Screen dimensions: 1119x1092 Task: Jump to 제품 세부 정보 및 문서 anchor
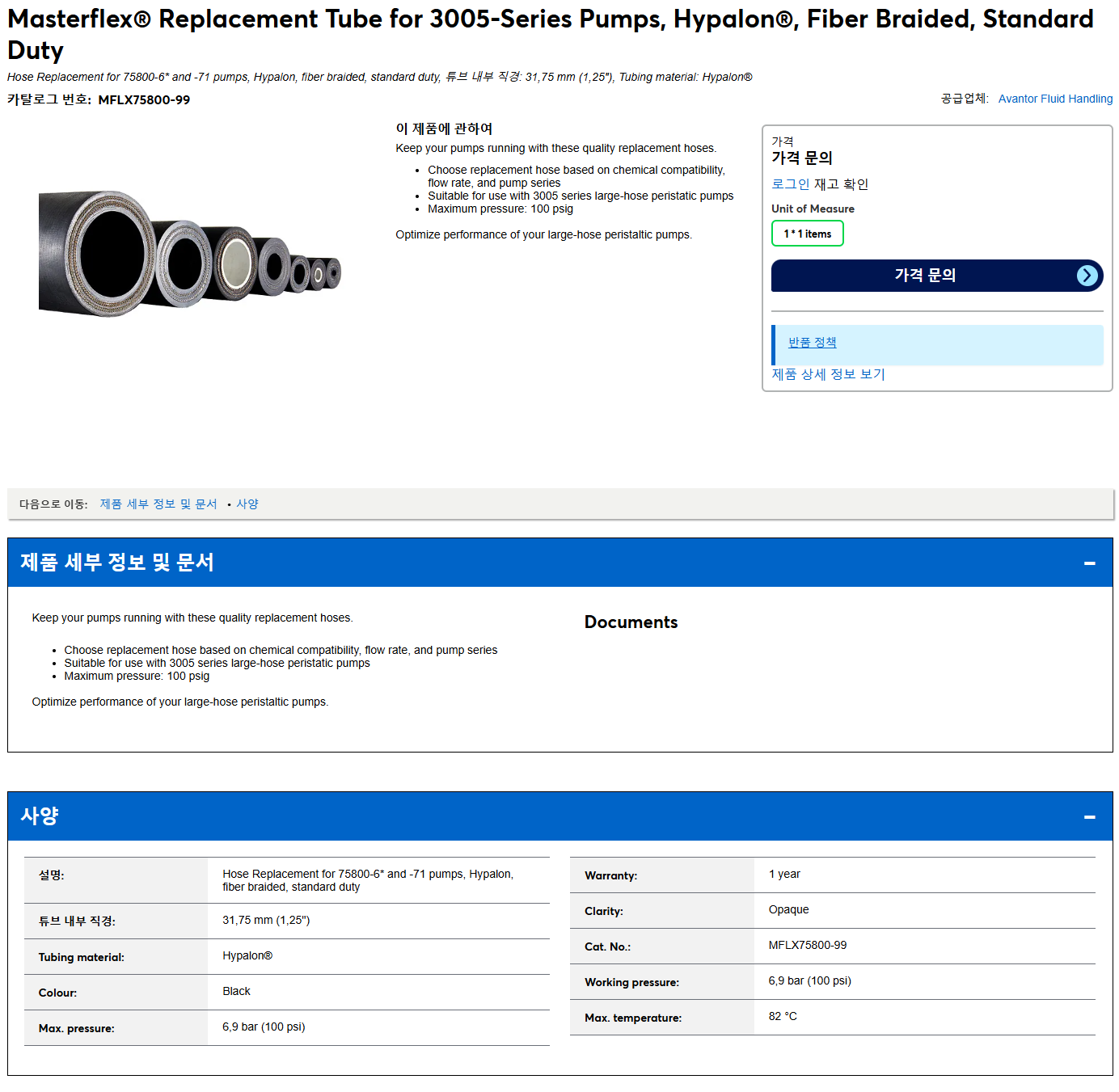click(x=158, y=504)
